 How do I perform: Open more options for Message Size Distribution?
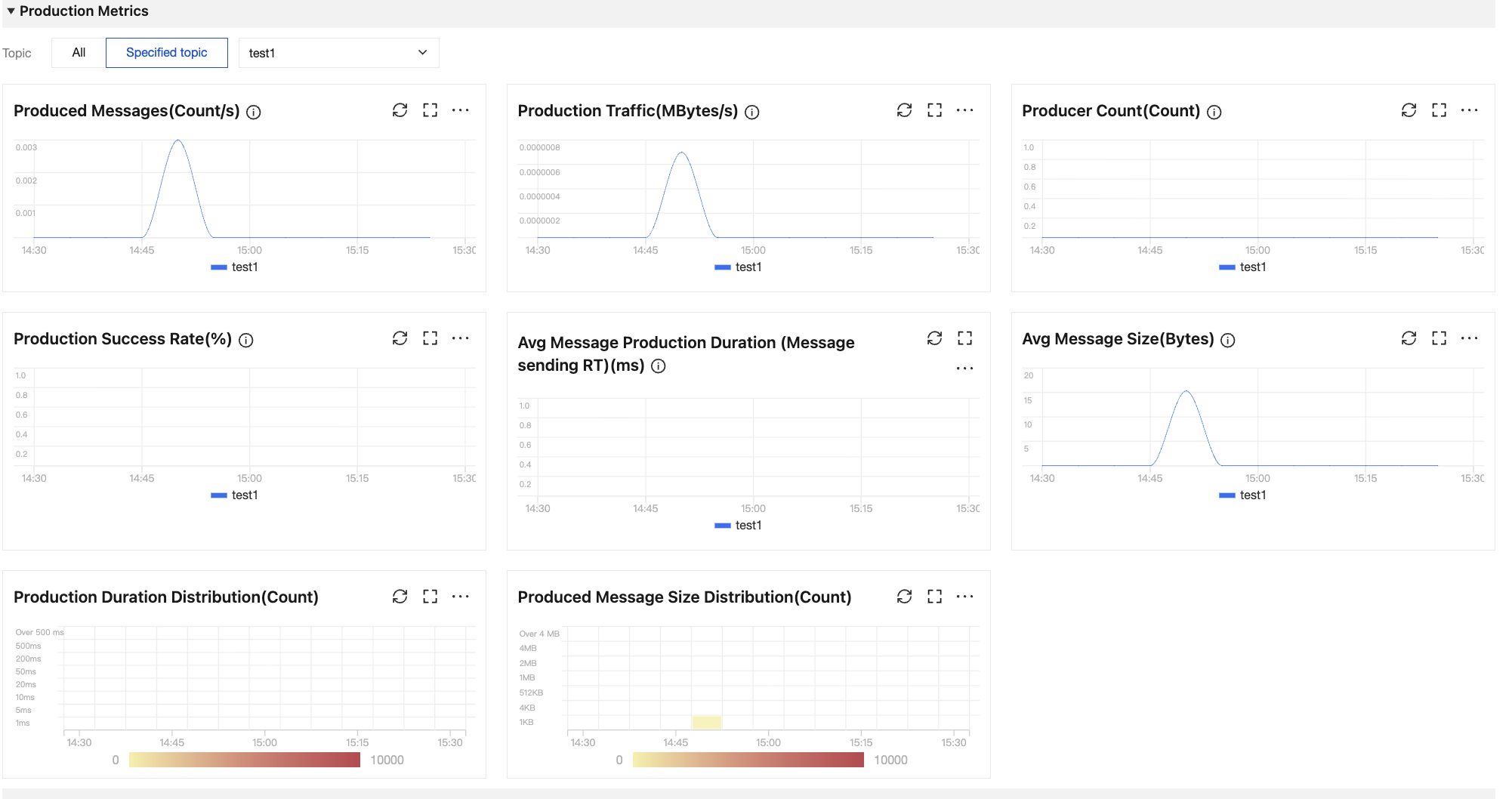tap(964, 597)
